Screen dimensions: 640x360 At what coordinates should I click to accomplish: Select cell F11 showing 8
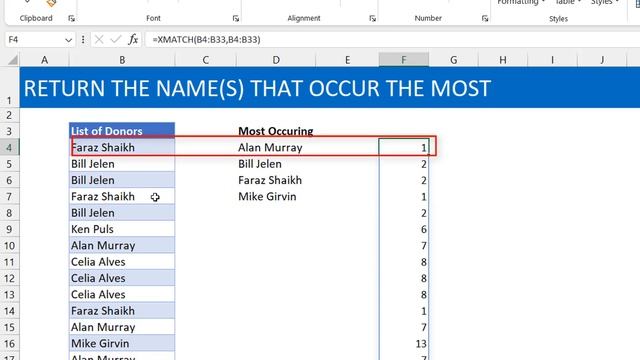pyautogui.click(x=404, y=262)
